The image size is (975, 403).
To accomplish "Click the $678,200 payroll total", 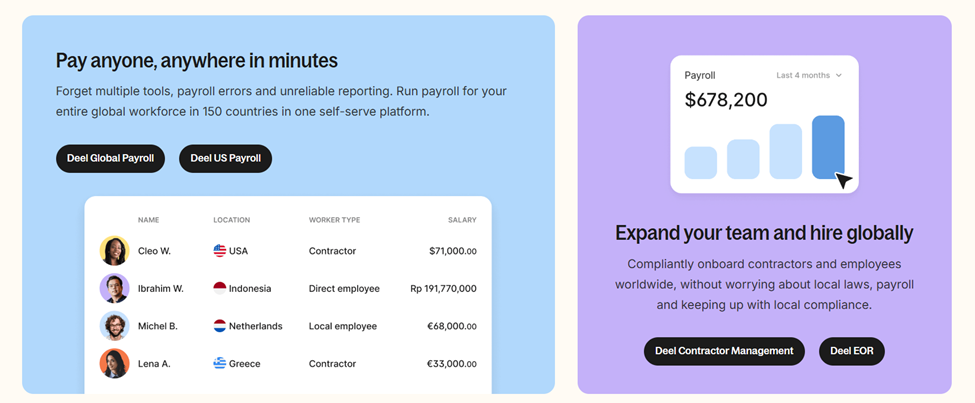I will tap(726, 100).
